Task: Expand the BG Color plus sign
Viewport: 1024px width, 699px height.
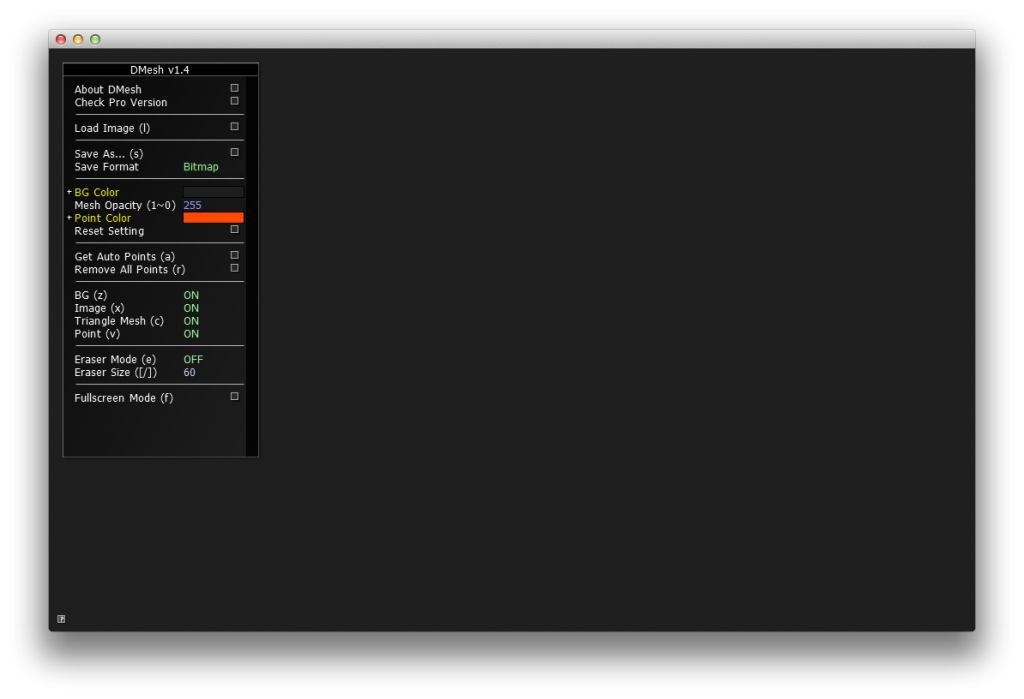Action: [x=69, y=192]
